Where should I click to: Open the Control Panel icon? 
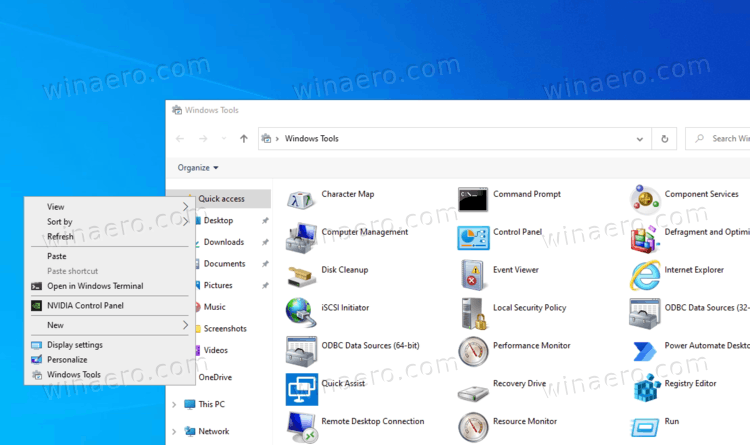point(473,238)
